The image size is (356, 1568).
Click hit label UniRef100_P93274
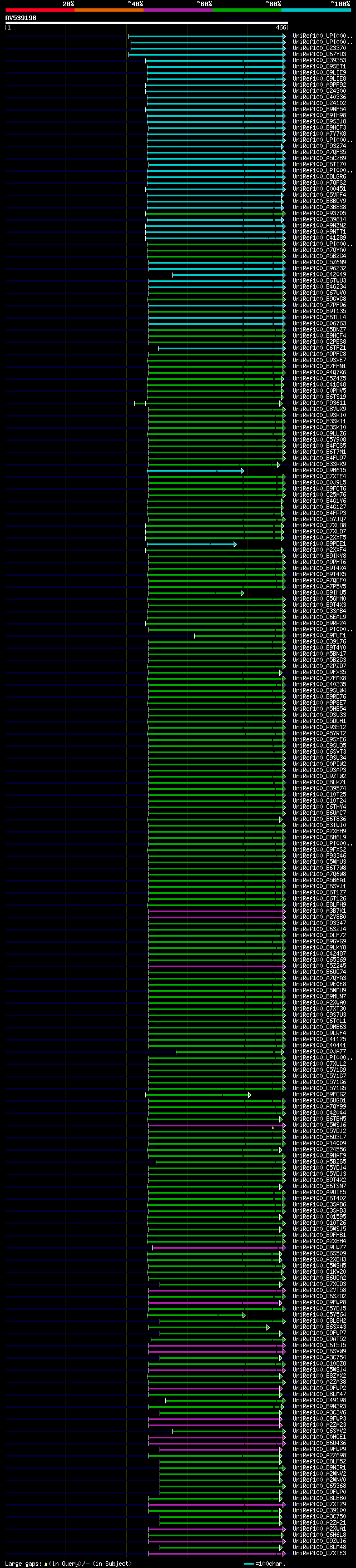click(319, 146)
